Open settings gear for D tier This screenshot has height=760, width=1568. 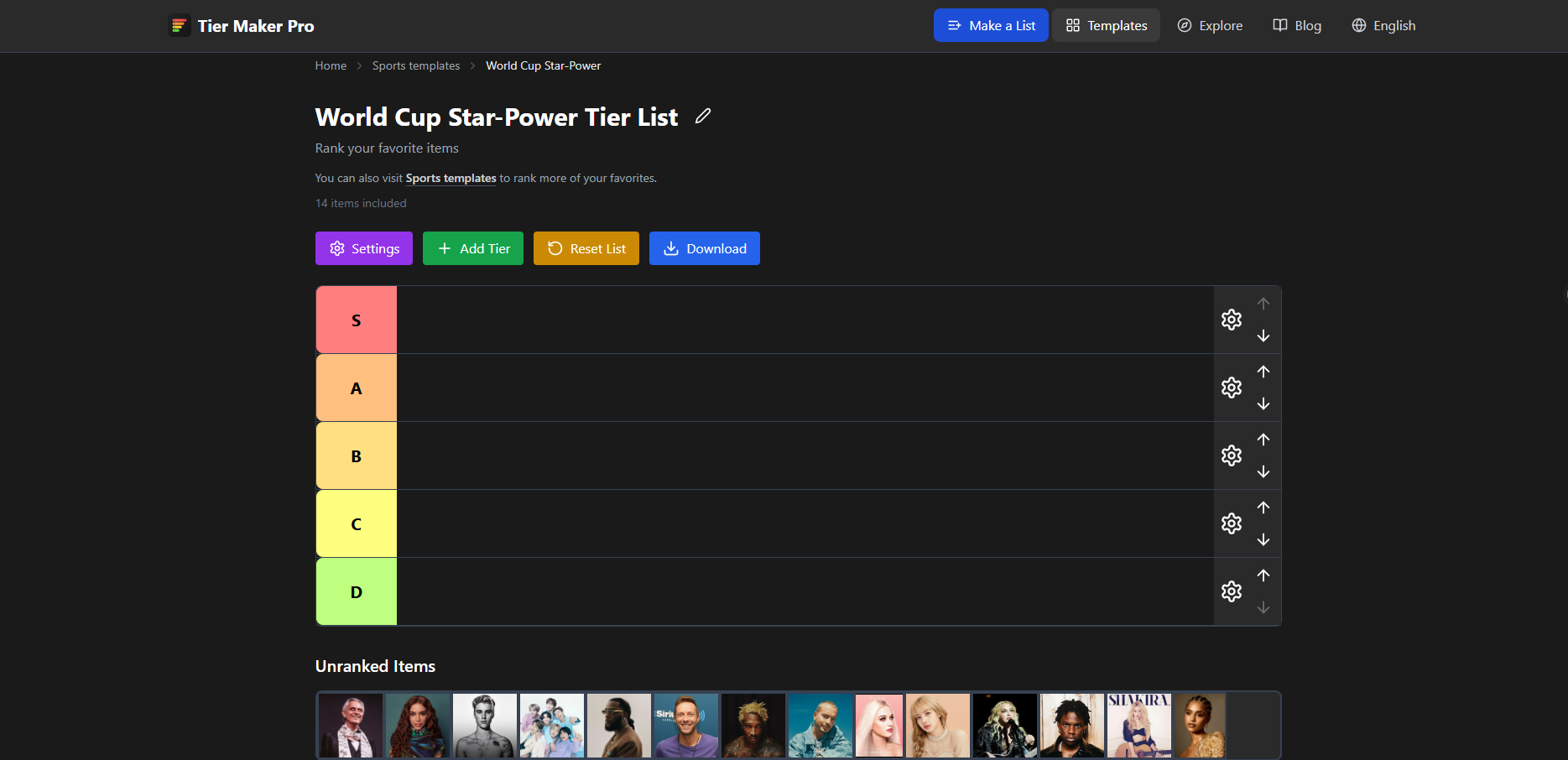pyautogui.click(x=1232, y=591)
